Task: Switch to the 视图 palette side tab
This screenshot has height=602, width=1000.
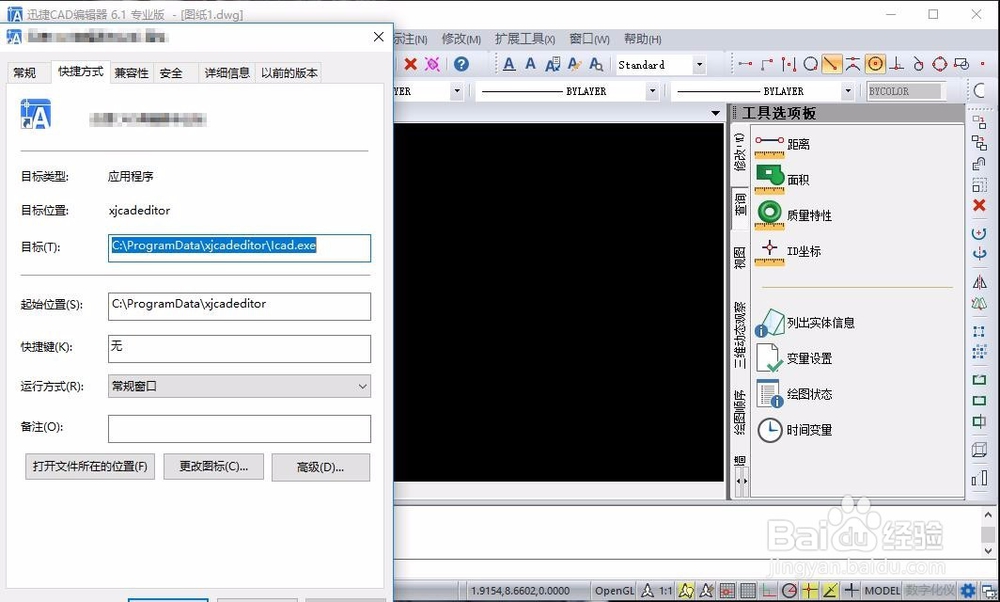Action: [740, 257]
